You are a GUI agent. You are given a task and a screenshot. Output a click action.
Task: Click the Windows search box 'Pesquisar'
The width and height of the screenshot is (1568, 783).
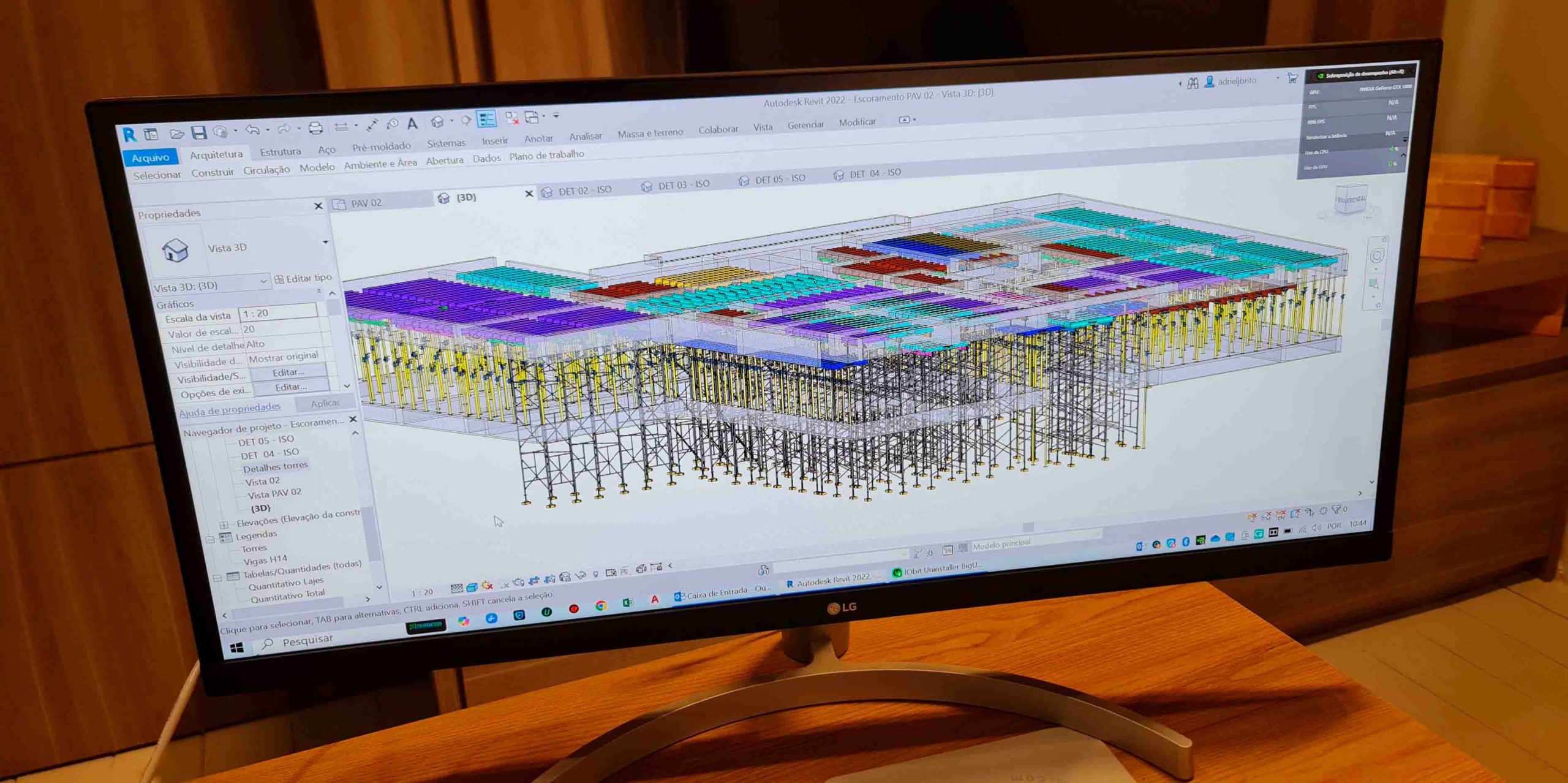(x=307, y=640)
